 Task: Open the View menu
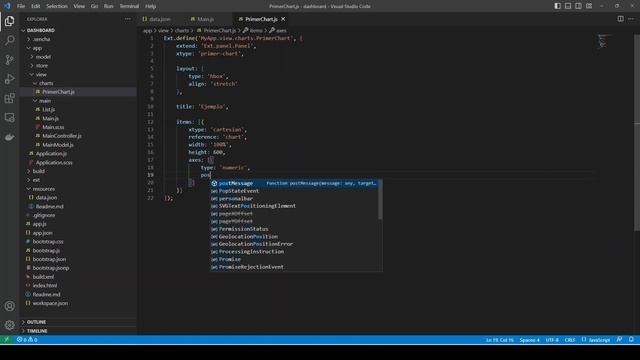pos(79,6)
